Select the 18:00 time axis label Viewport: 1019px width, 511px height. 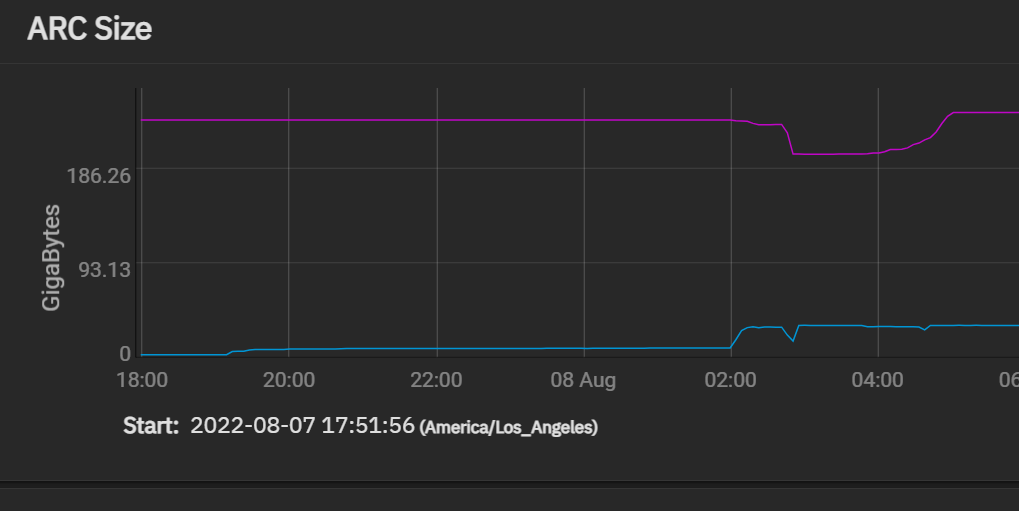tap(142, 380)
